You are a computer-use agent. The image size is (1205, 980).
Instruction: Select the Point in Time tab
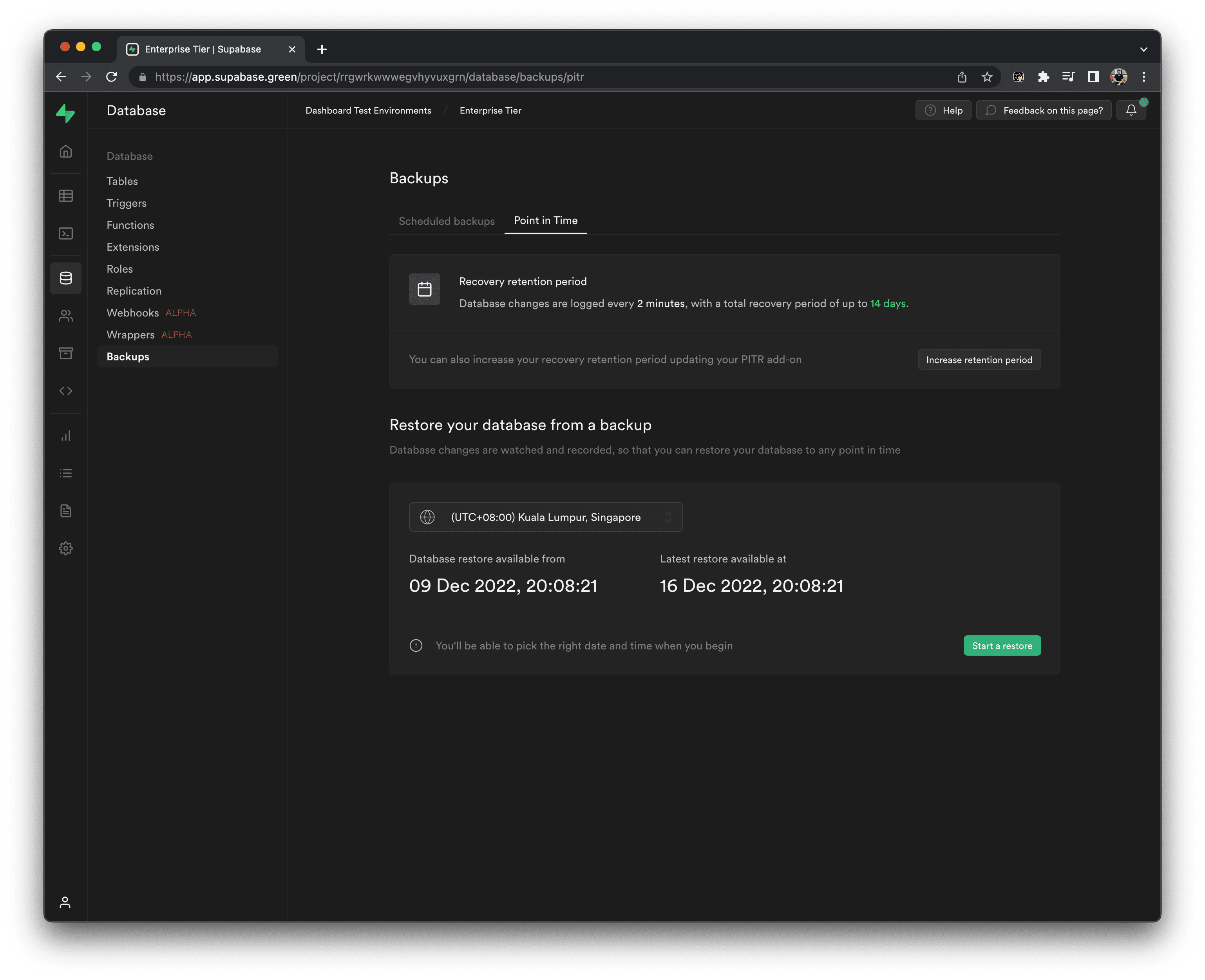(x=545, y=220)
